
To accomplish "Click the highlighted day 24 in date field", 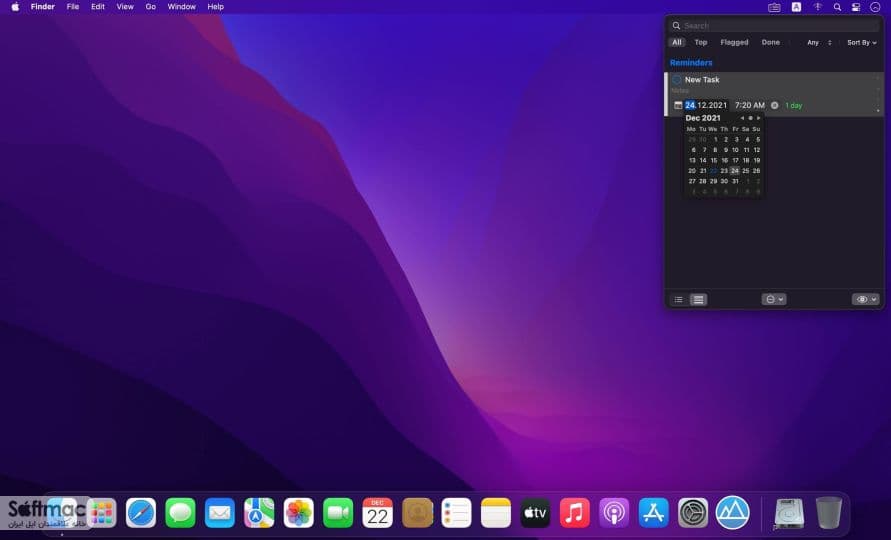I will 690,105.
